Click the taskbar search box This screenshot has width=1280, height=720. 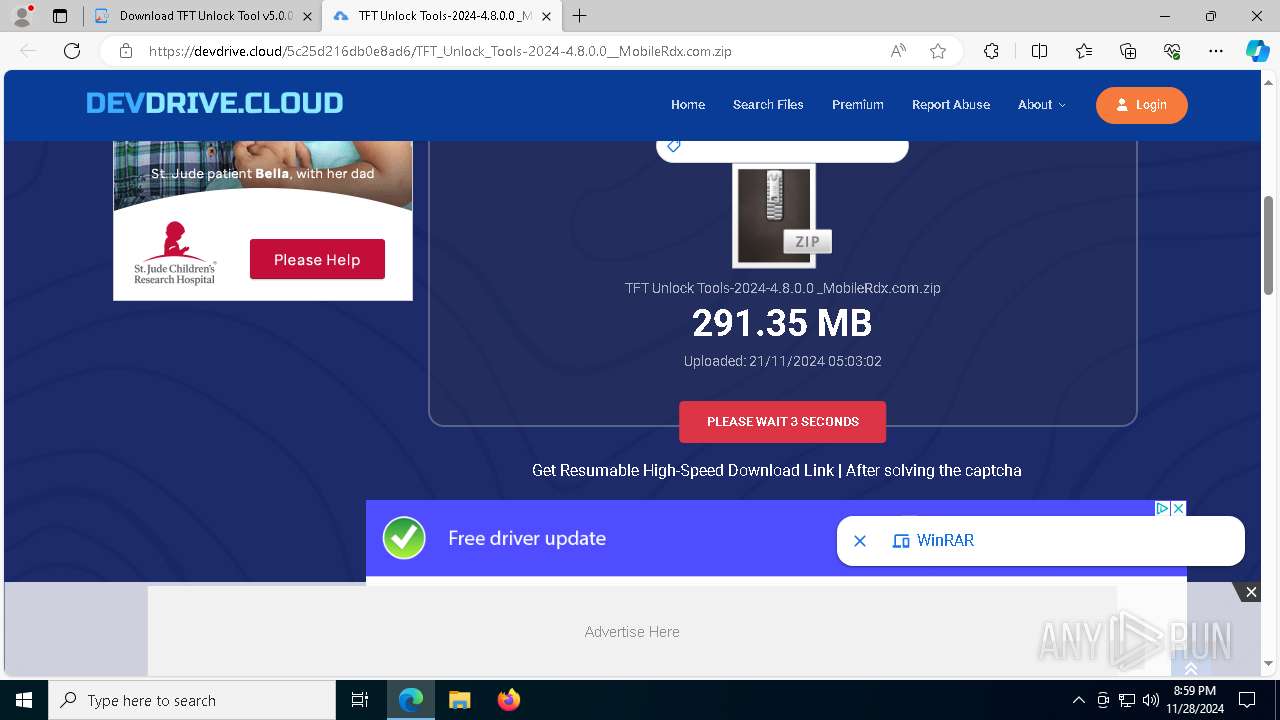[x=192, y=700]
